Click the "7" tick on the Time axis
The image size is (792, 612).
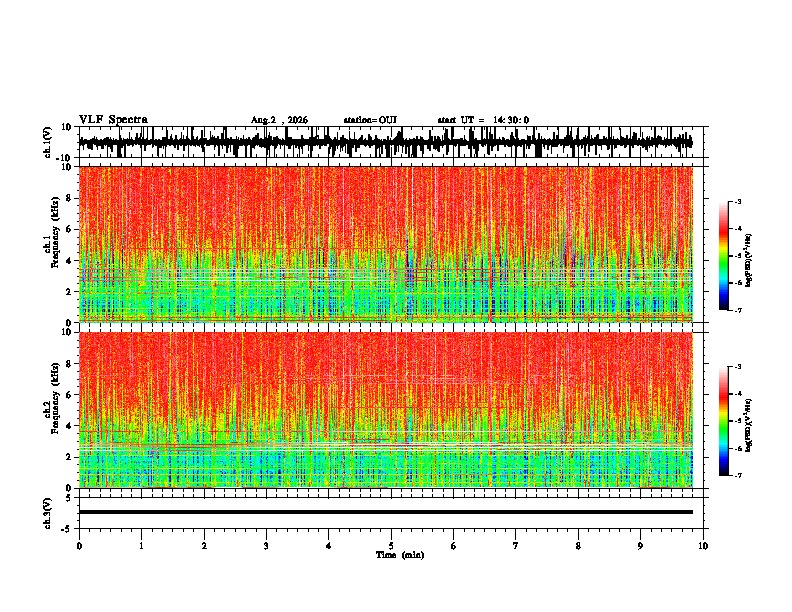pos(516,546)
